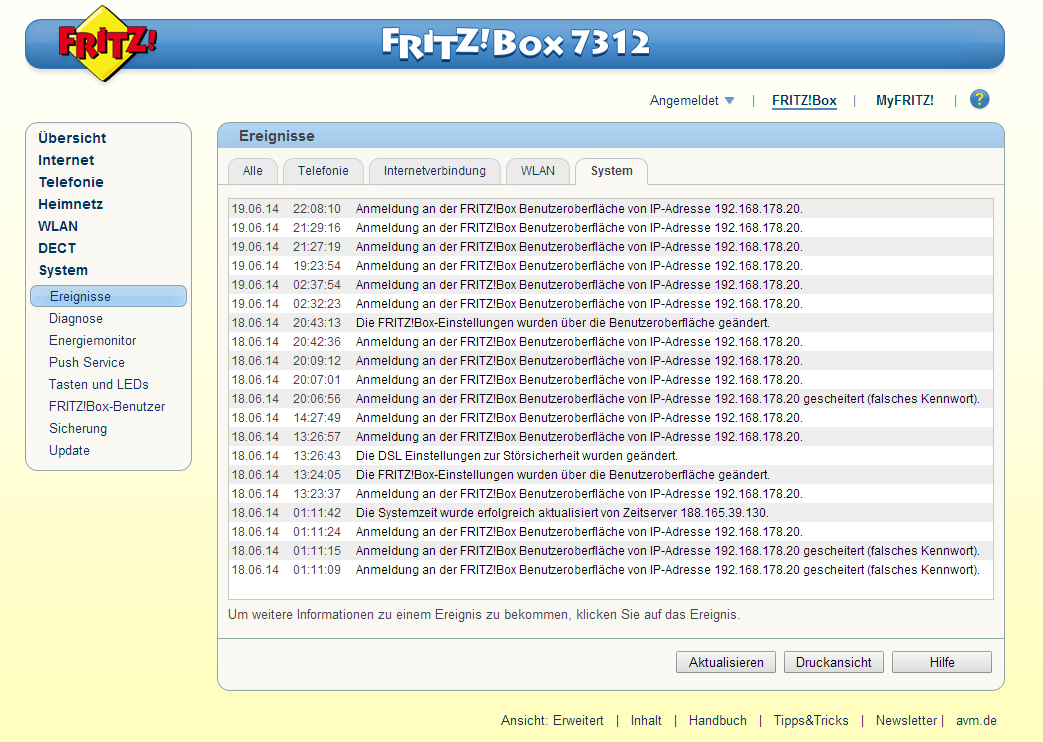Click the Aktualisieren button

coord(726,662)
